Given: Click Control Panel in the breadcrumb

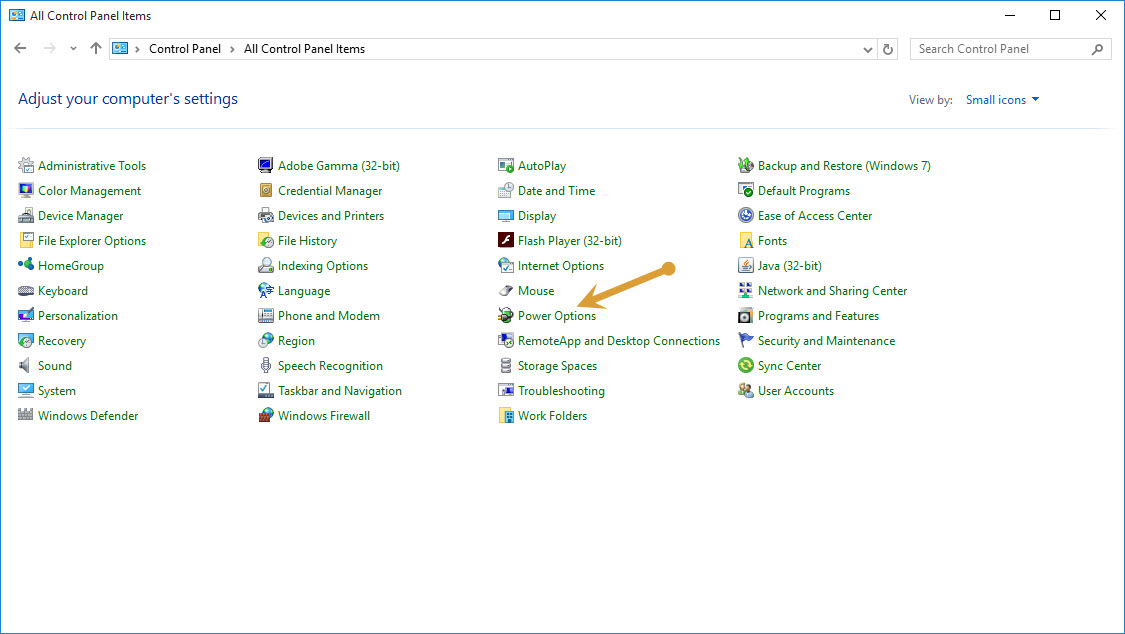Looking at the screenshot, I should point(185,49).
